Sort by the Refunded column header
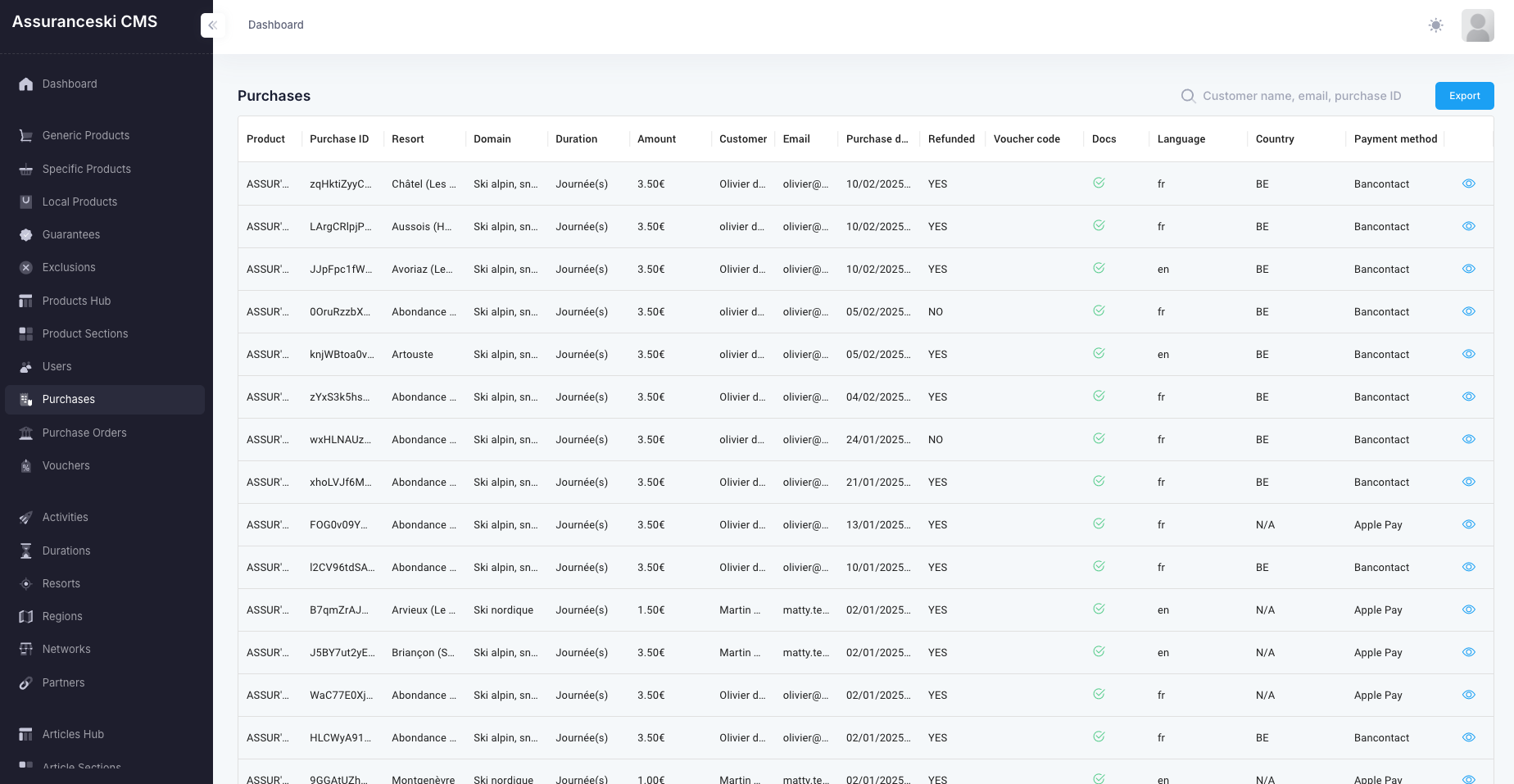Screen dimensions: 1514x784 [951, 139]
